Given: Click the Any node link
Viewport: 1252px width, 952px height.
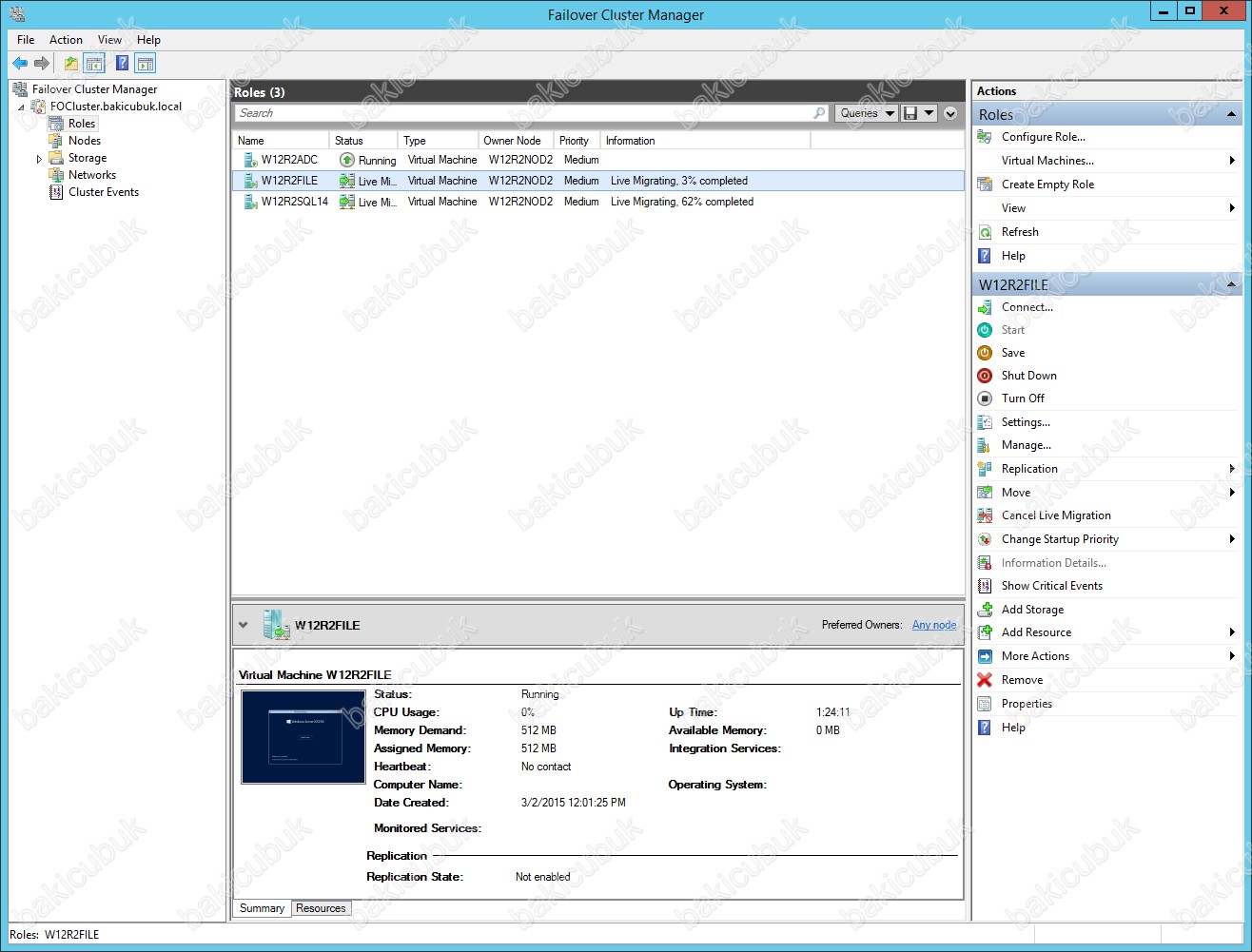Looking at the screenshot, I should pyautogui.click(x=934, y=625).
